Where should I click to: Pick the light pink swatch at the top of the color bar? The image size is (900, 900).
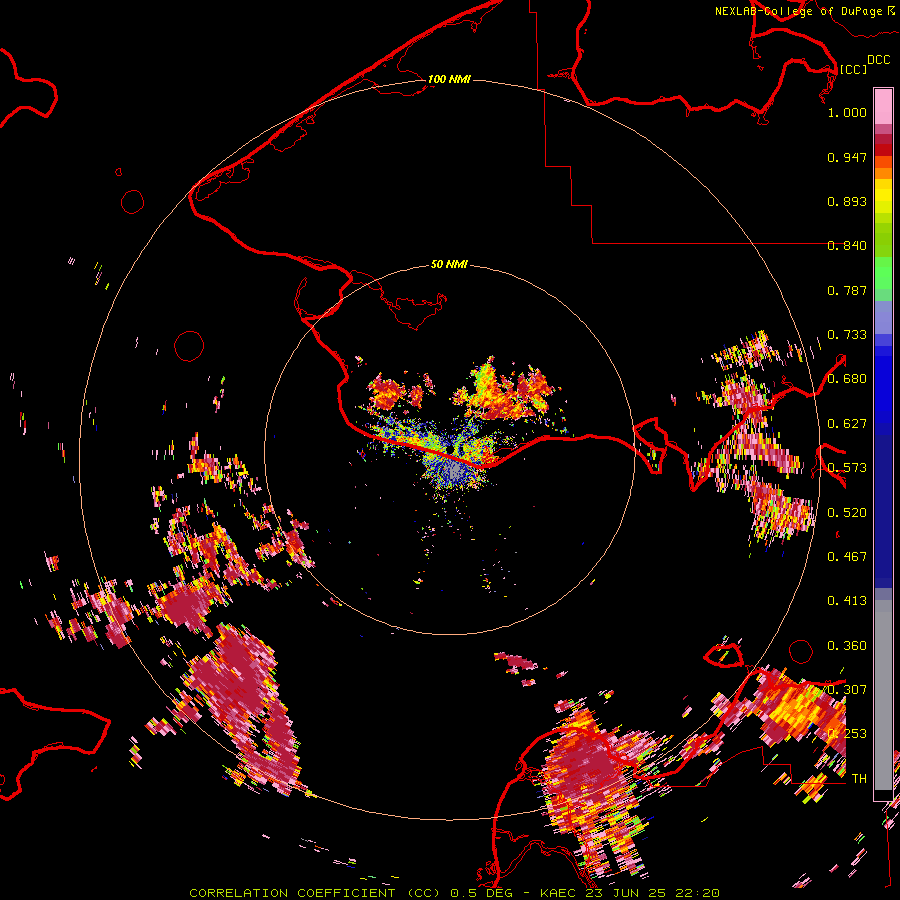point(883,106)
